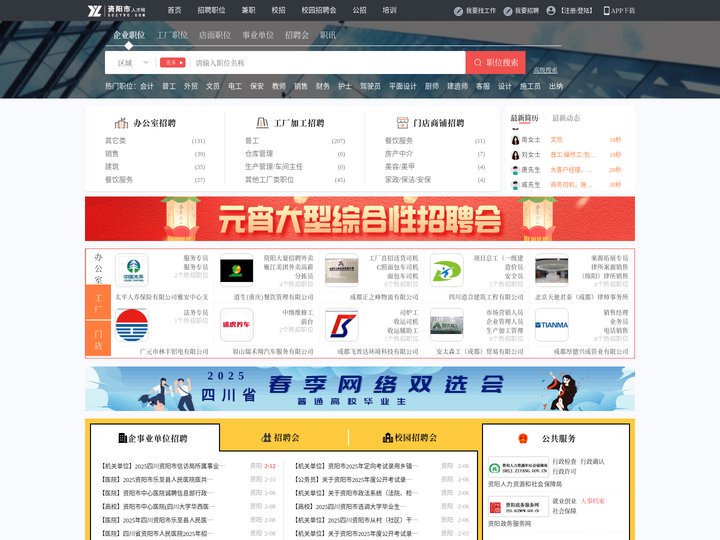Viewport: 720px width, 540px height.
Task: Open 培训 in top navigation
Action: click(389, 10)
